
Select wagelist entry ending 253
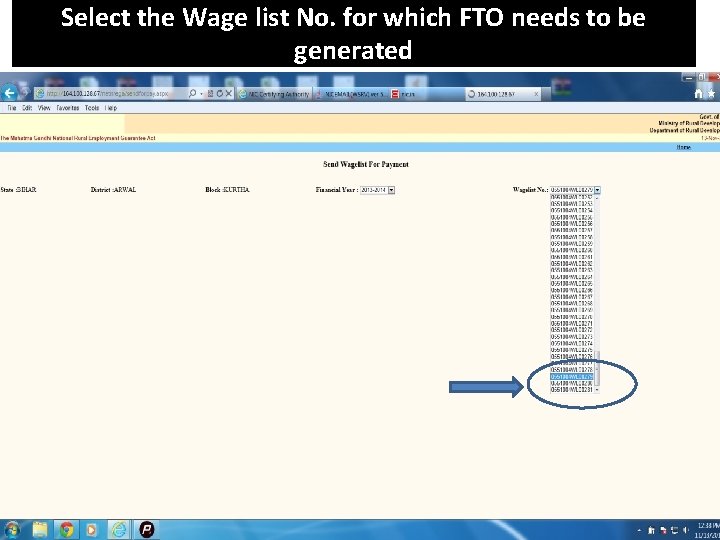pos(571,203)
